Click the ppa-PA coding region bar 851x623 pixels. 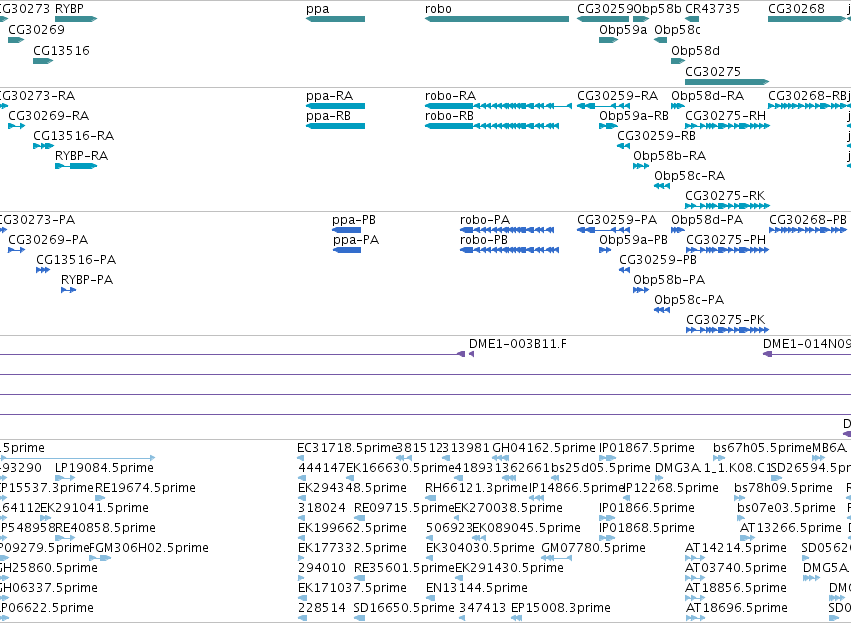[347, 250]
